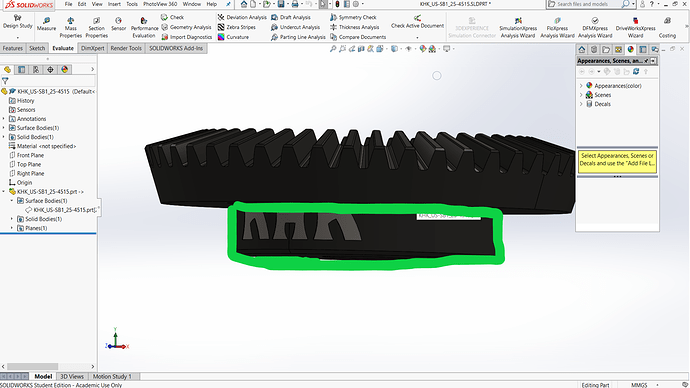Expand Appearances(color) node
This screenshot has height=388, width=690.
pyautogui.click(x=581, y=86)
